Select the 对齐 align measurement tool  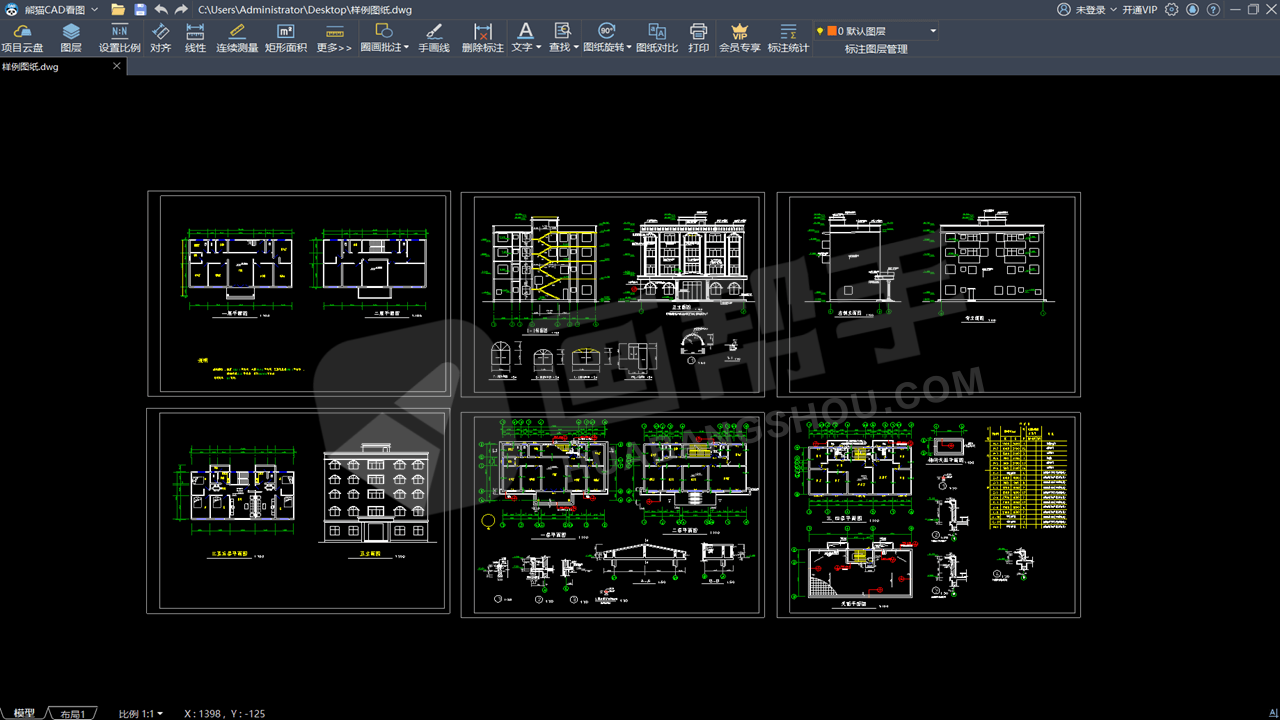[x=161, y=38]
